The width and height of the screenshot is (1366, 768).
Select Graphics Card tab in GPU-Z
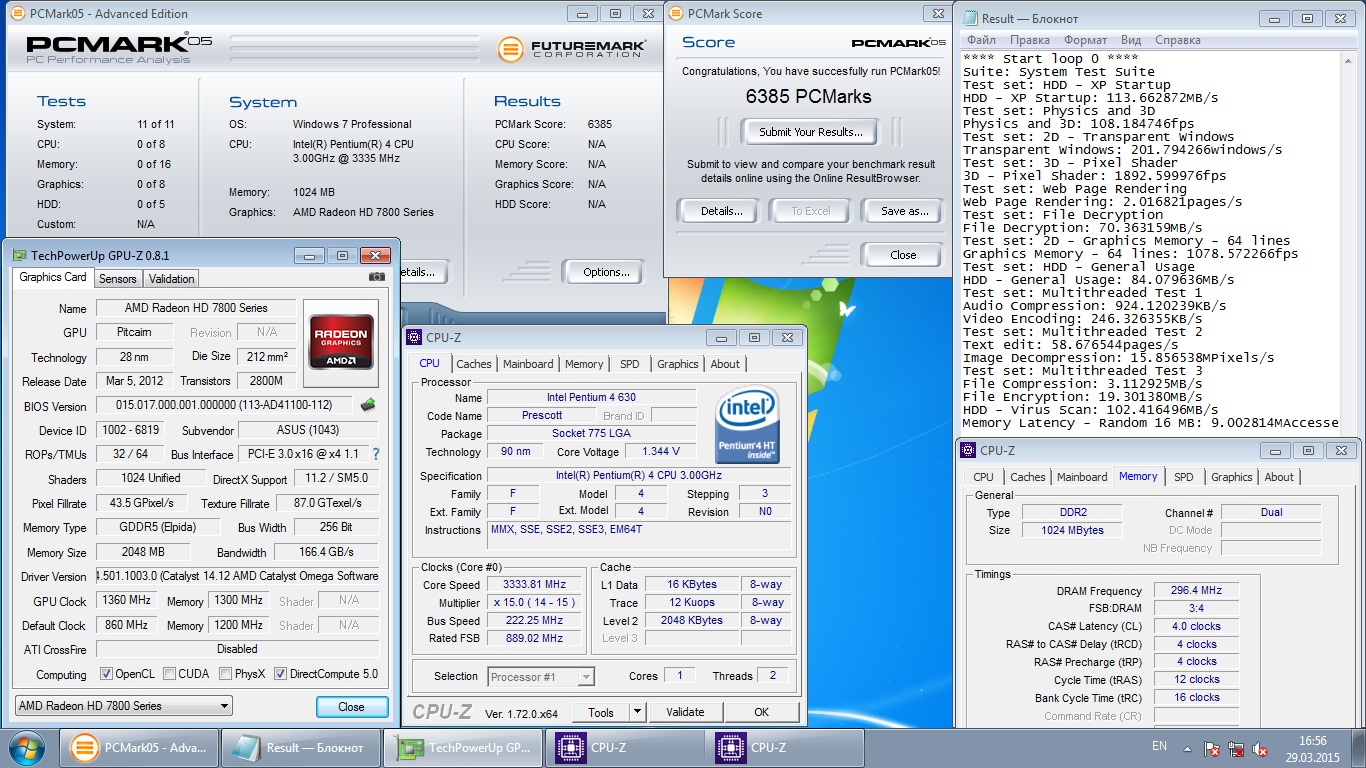(53, 277)
